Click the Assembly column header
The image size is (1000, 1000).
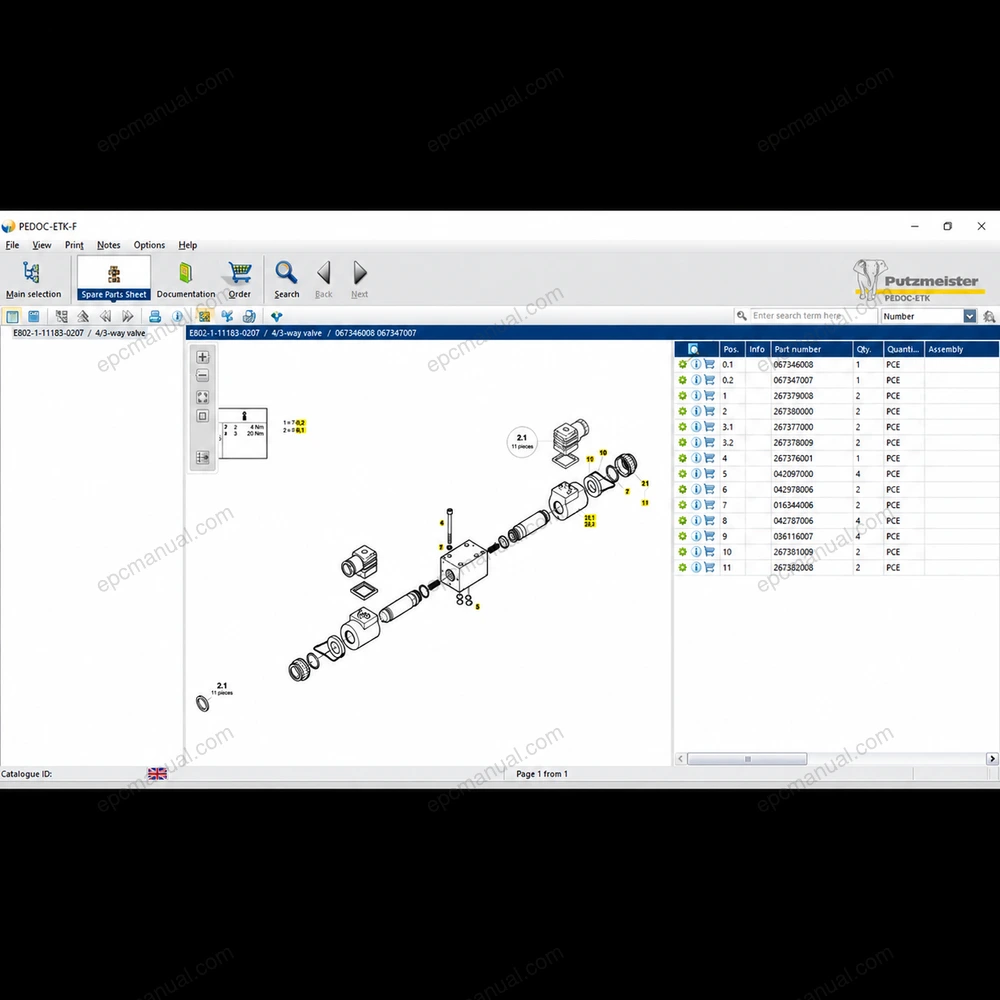[961, 349]
